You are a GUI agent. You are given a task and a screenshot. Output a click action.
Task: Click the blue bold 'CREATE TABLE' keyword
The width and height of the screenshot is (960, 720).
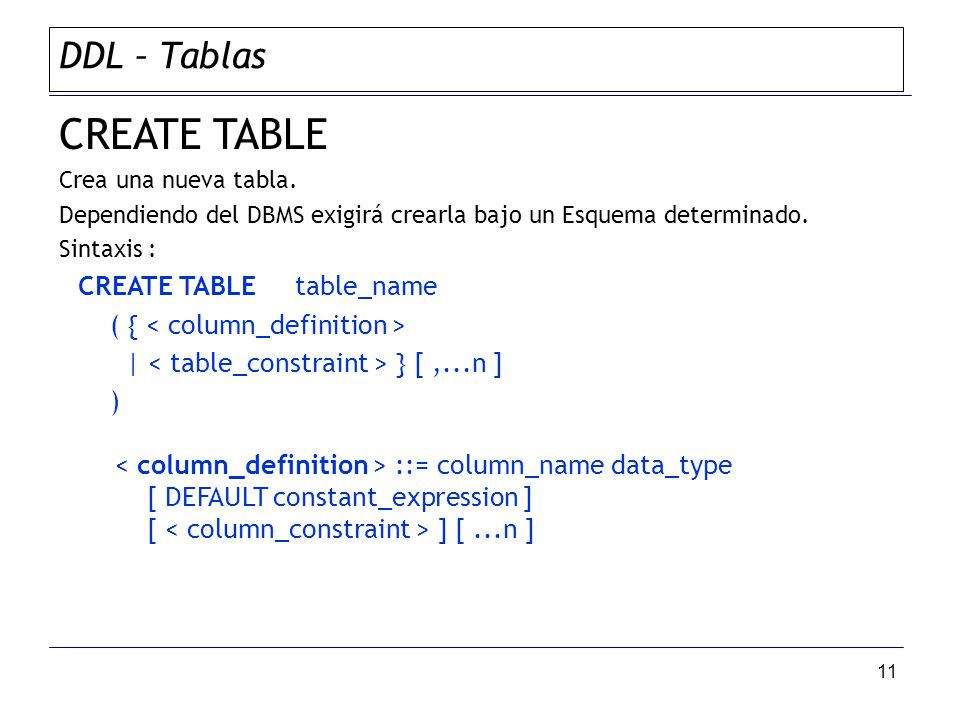[167, 287]
